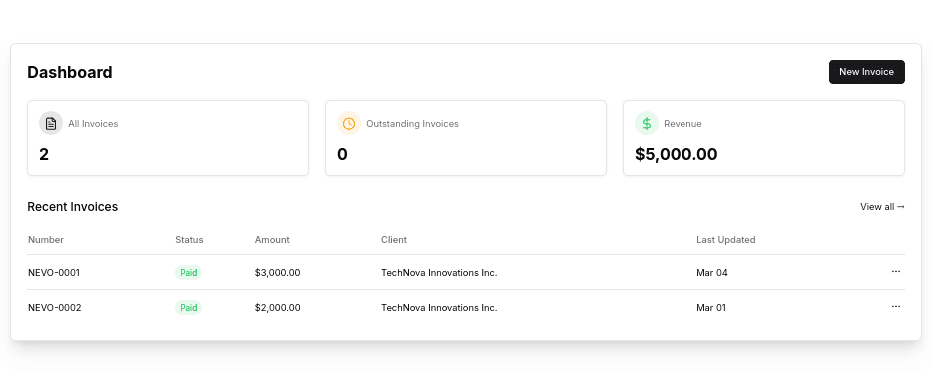The image size is (933, 383).
Task: Click the Amount column header
Action: (272, 240)
